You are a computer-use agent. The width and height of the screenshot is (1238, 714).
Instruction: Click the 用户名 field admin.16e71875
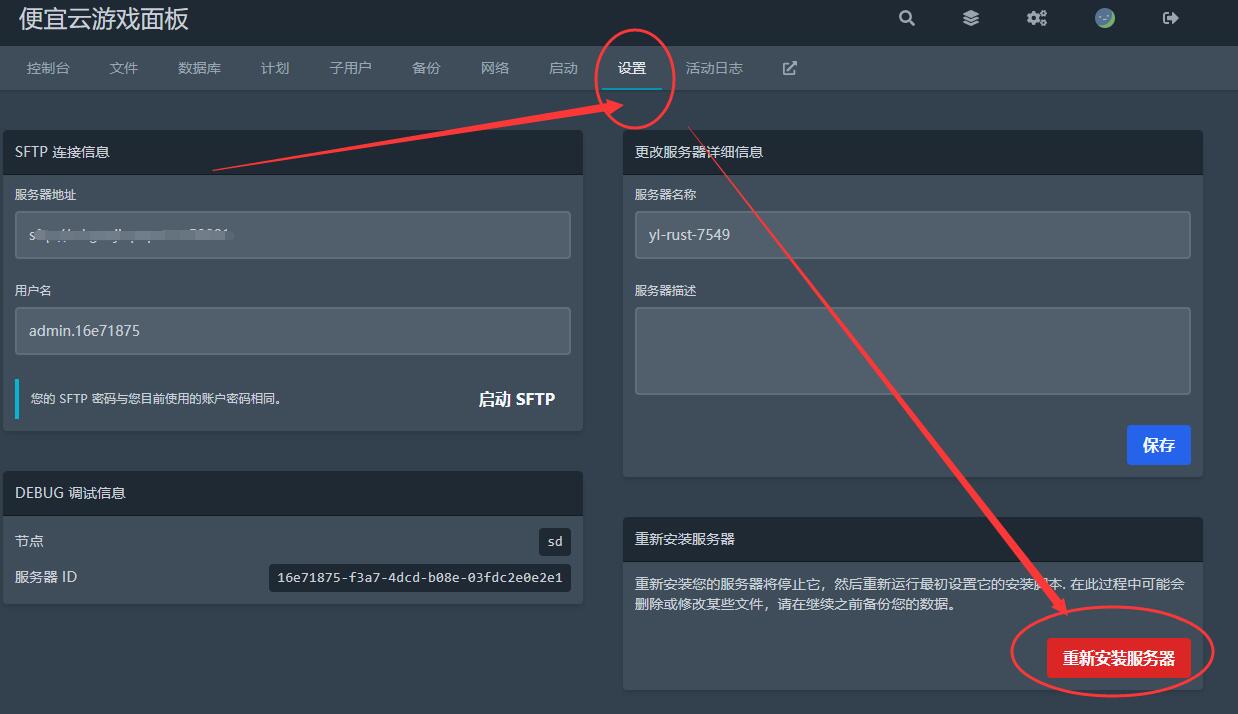click(x=293, y=331)
